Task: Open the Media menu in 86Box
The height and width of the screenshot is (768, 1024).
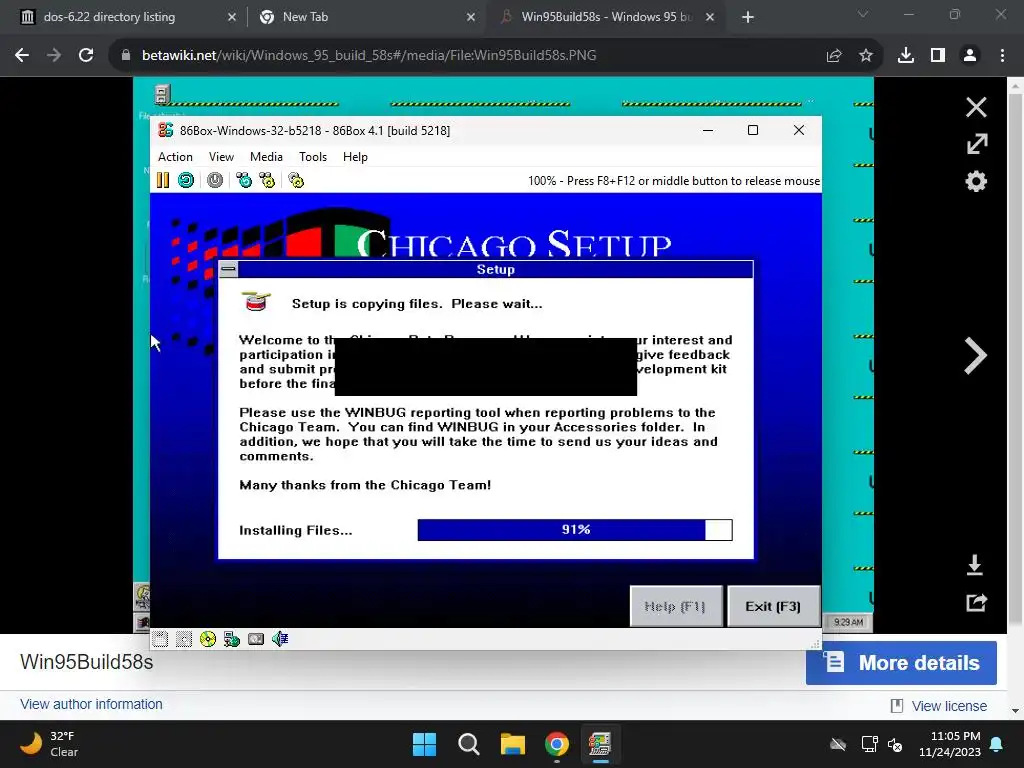Action: point(266,157)
